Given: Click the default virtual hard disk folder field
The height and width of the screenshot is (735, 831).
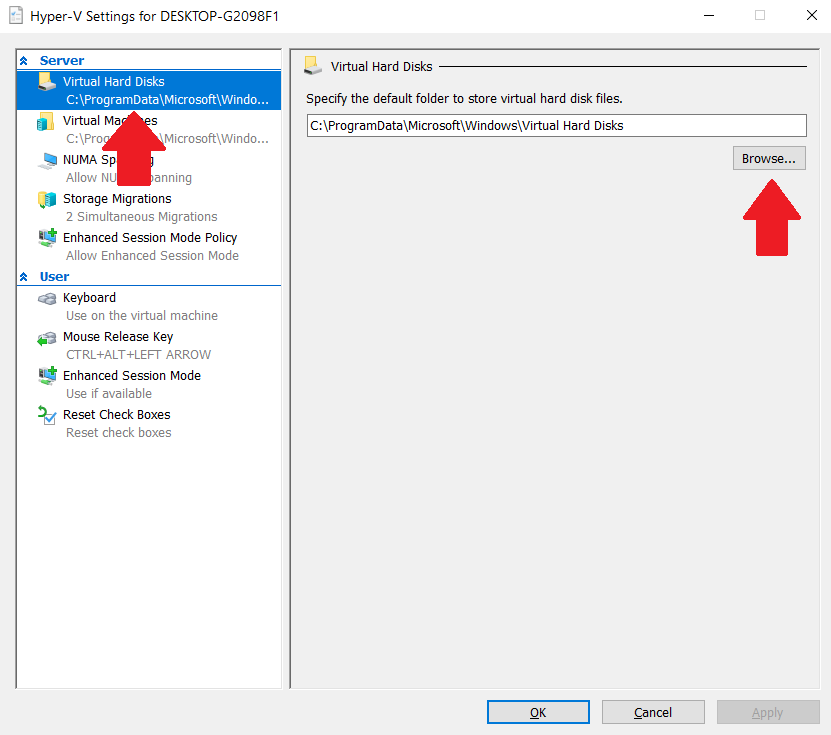Looking at the screenshot, I should (556, 126).
